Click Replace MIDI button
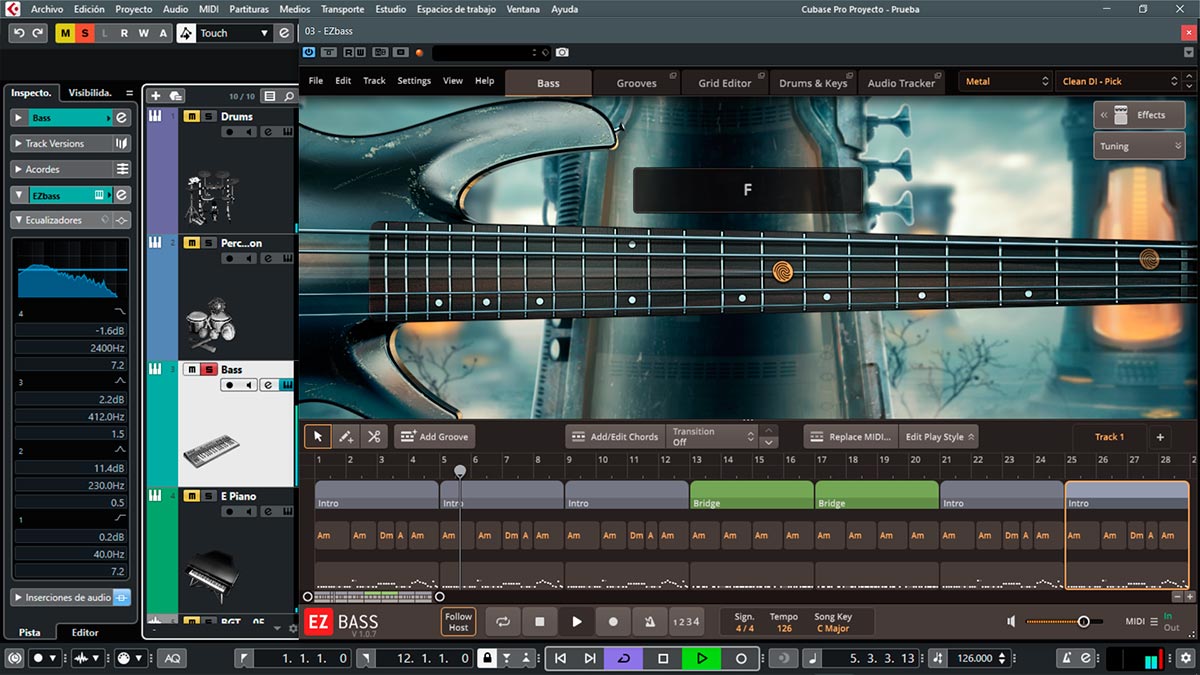Screen dimensions: 1200x675 coord(850,437)
